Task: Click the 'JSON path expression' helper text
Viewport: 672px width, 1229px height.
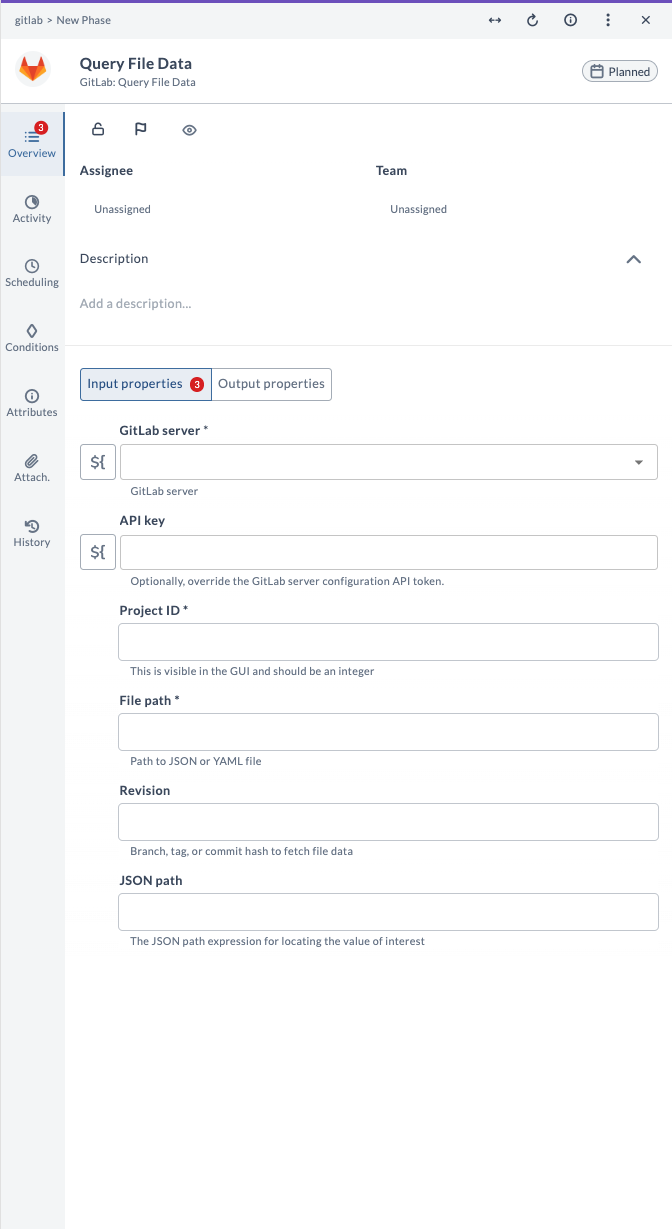Action: [x=277, y=941]
